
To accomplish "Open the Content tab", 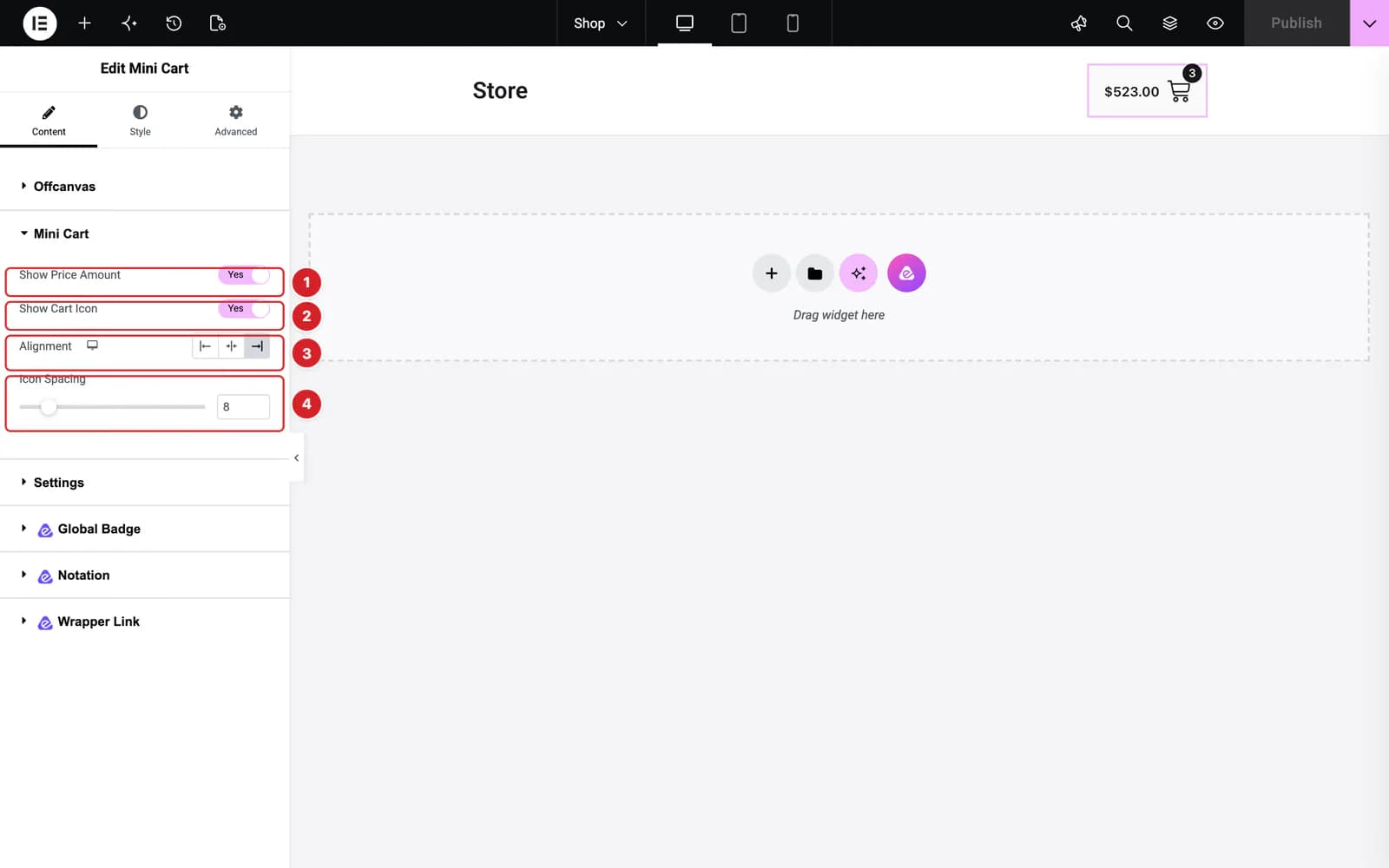I will pos(49,120).
